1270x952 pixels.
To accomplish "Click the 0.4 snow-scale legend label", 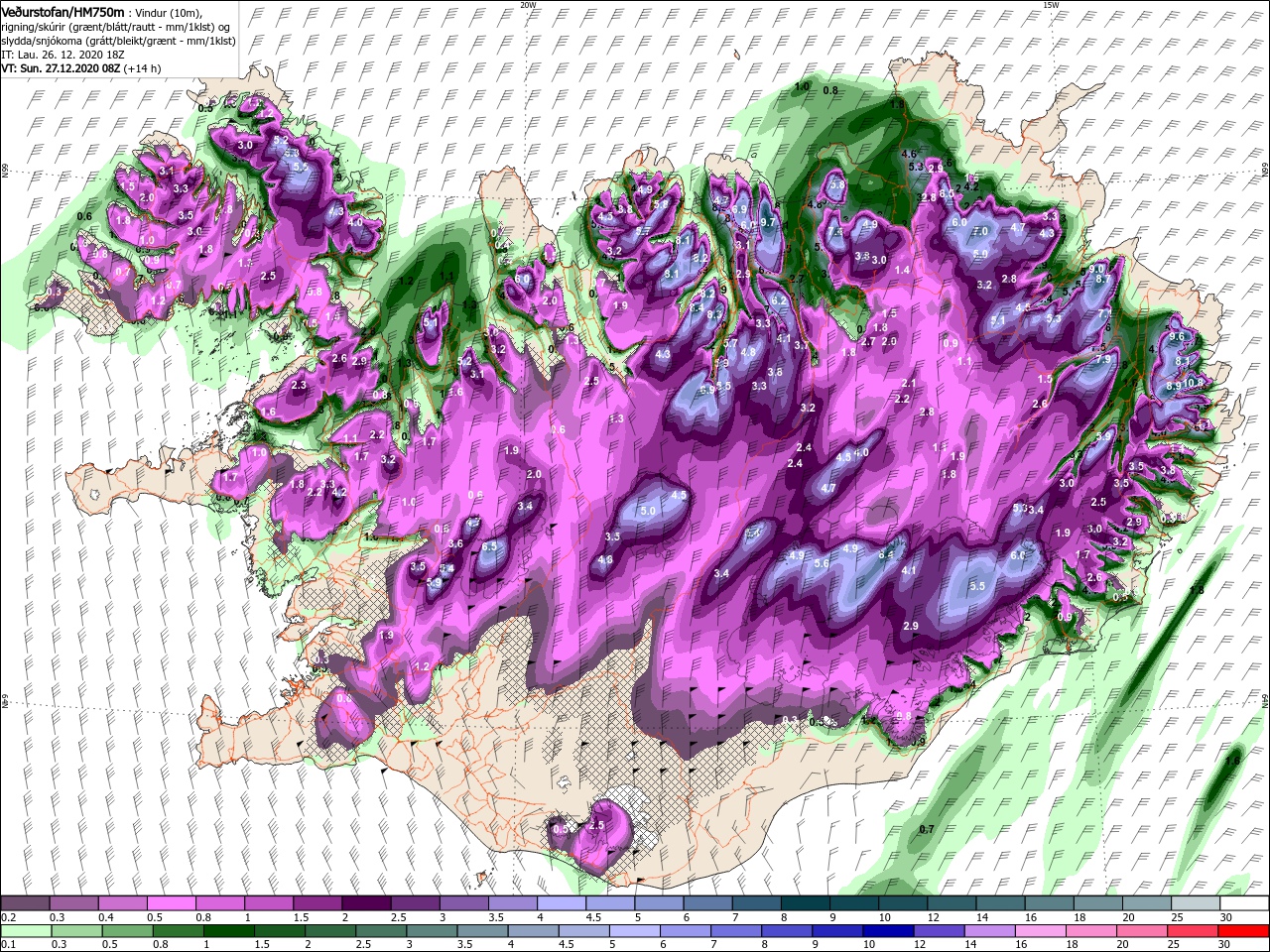I will pyautogui.click(x=106, y=916).
